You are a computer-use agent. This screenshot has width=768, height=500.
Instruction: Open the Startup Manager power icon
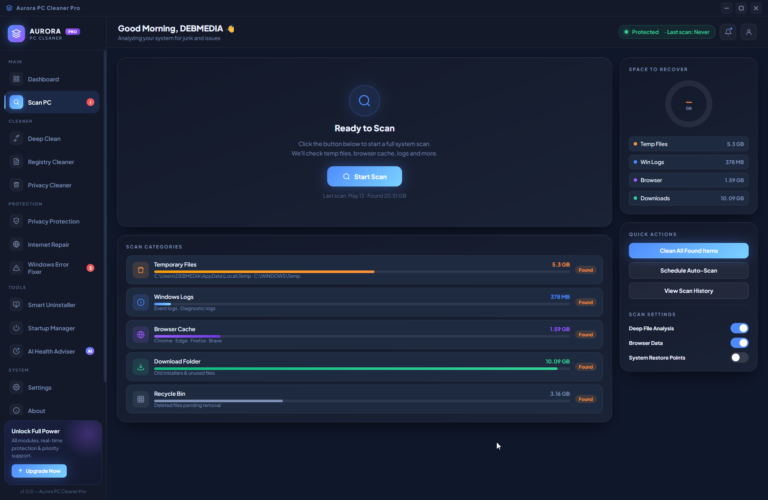pos(16,328)
